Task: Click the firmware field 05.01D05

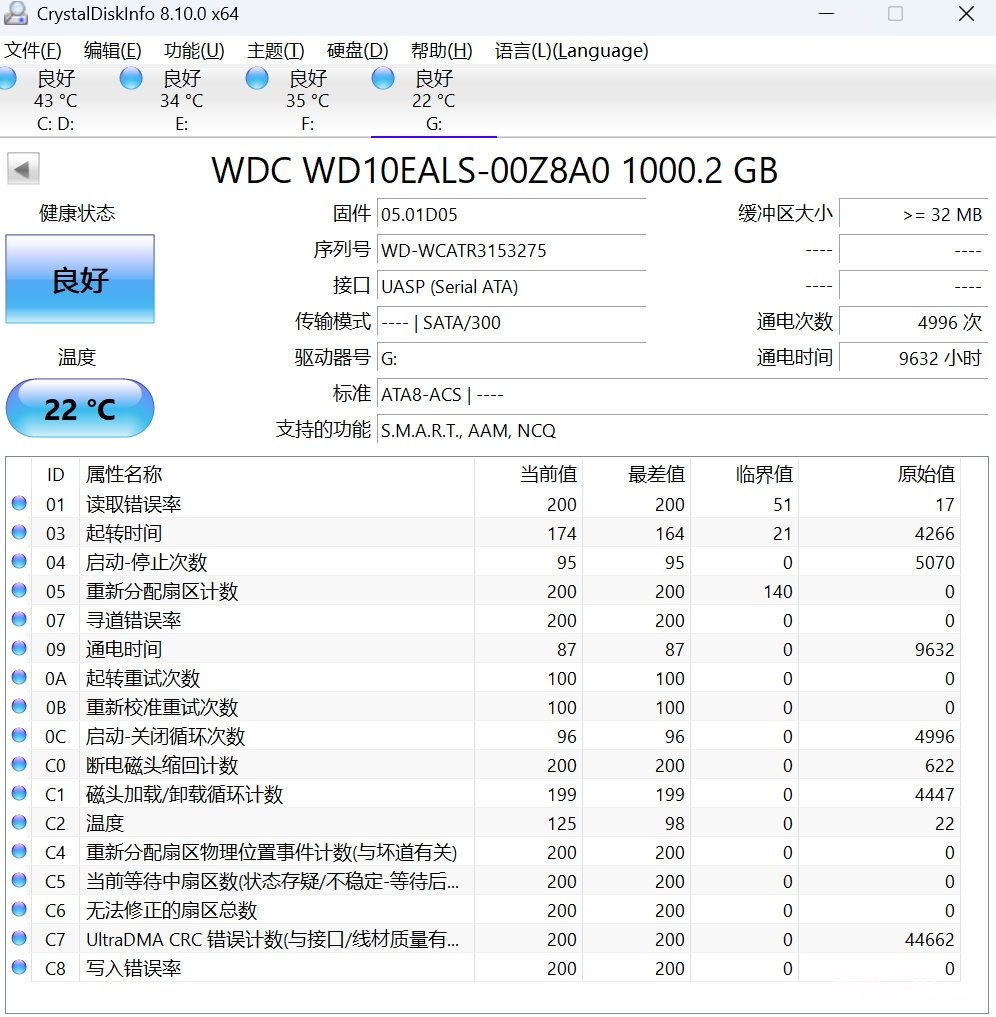Action: [x=510, y=215]
